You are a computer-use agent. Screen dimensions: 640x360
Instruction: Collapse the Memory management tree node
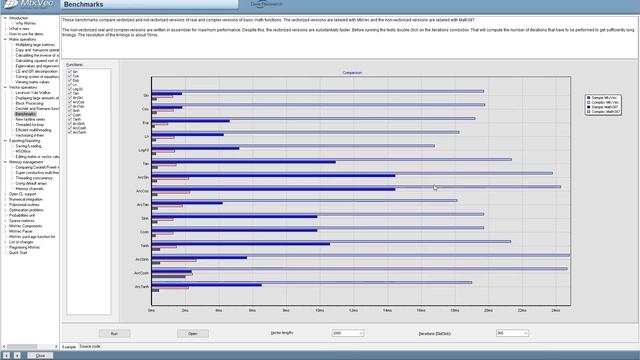(5, 162)
